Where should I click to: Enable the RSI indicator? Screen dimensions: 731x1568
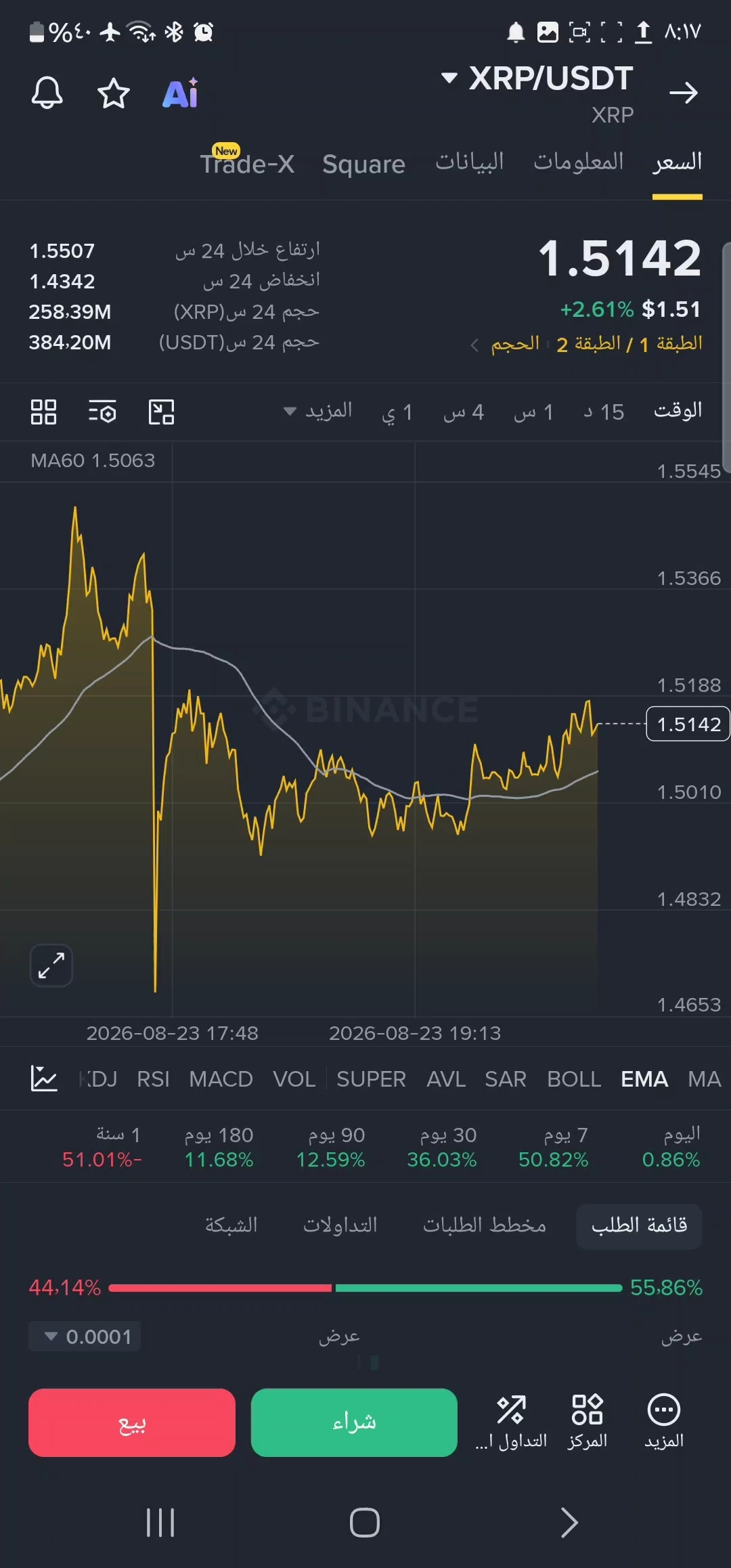(153, 1079)
